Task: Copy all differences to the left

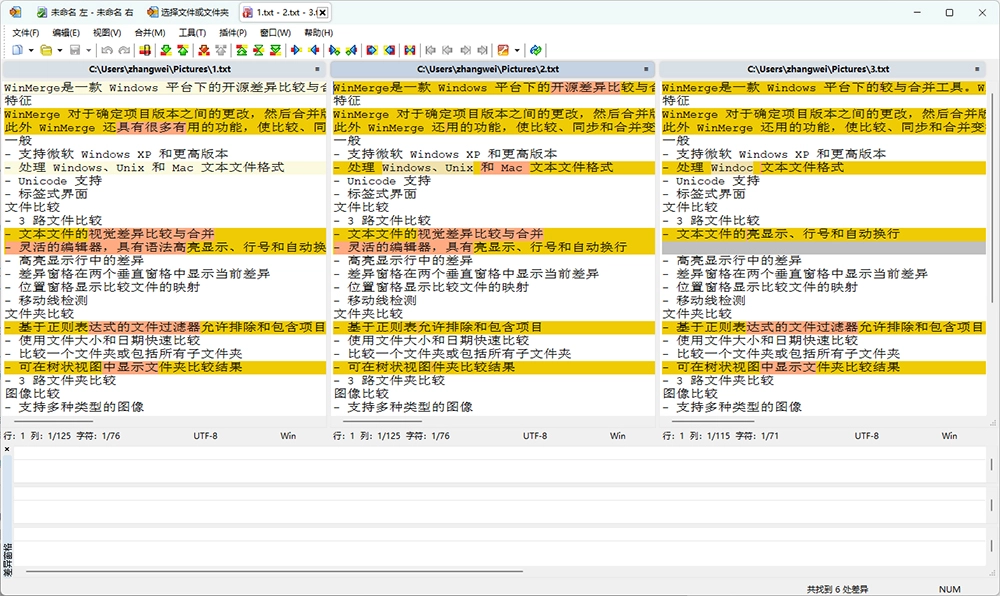Action: pyautogui.click(x=390, y=50)
